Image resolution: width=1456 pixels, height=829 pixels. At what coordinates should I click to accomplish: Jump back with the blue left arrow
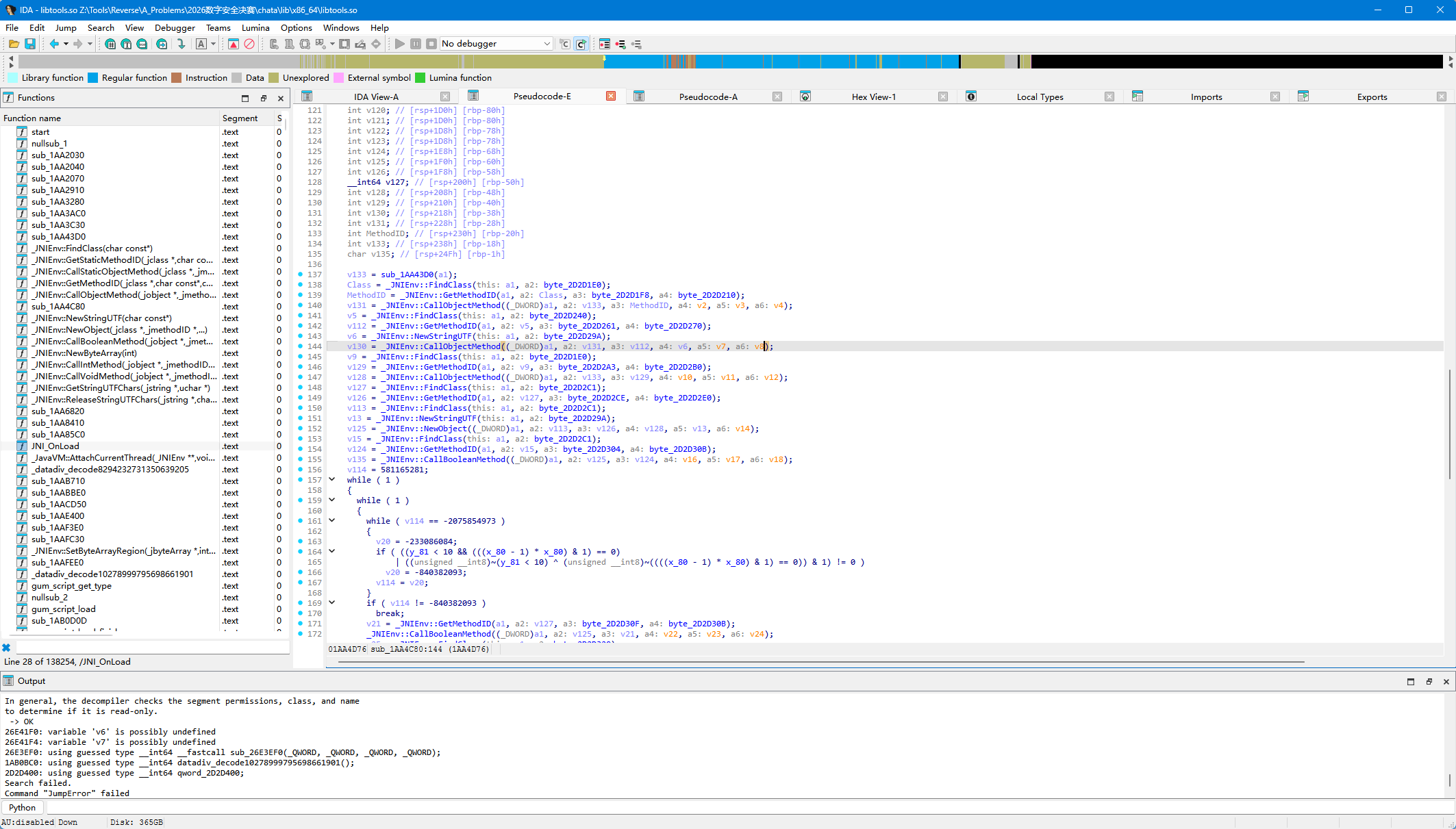pos(53,44)
